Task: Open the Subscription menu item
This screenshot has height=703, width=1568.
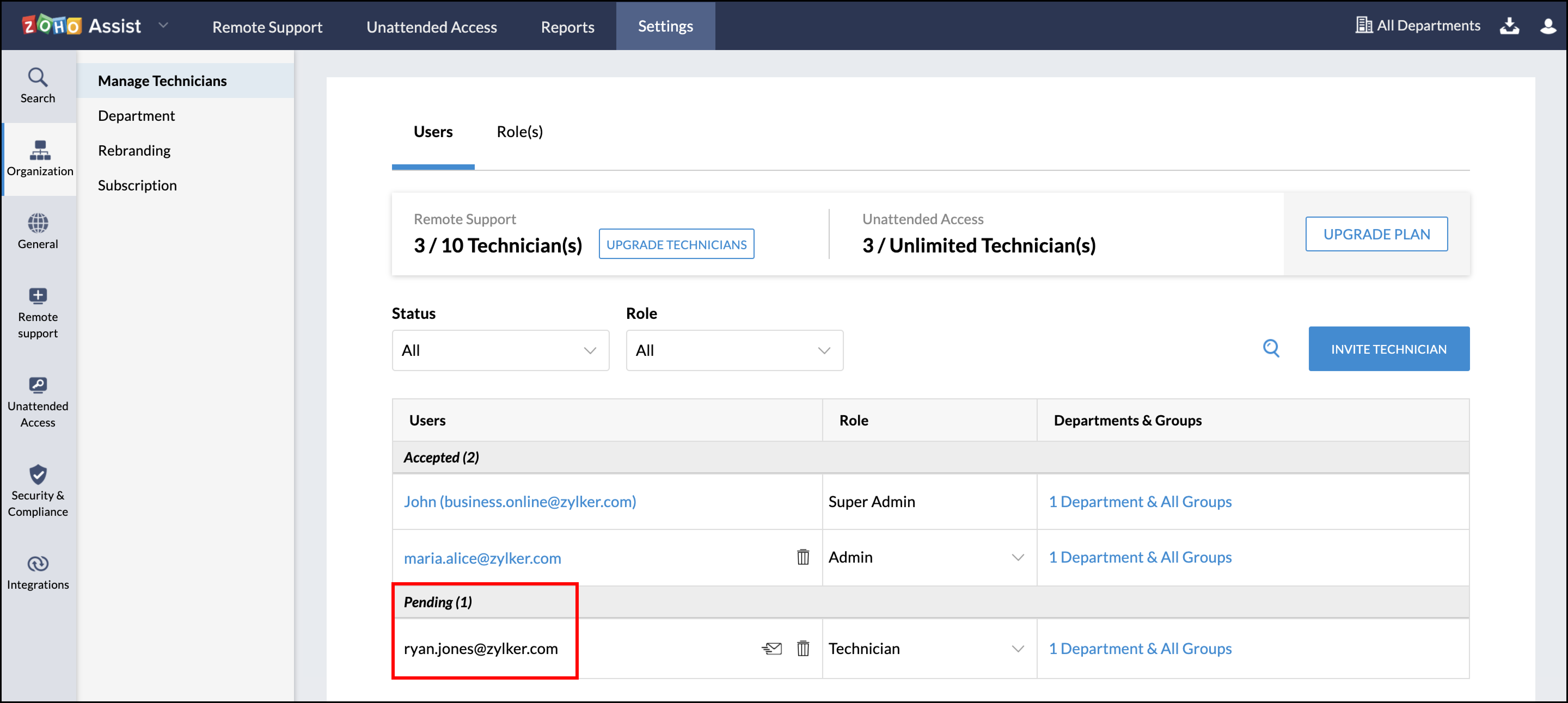Action: tap(137, 185)
